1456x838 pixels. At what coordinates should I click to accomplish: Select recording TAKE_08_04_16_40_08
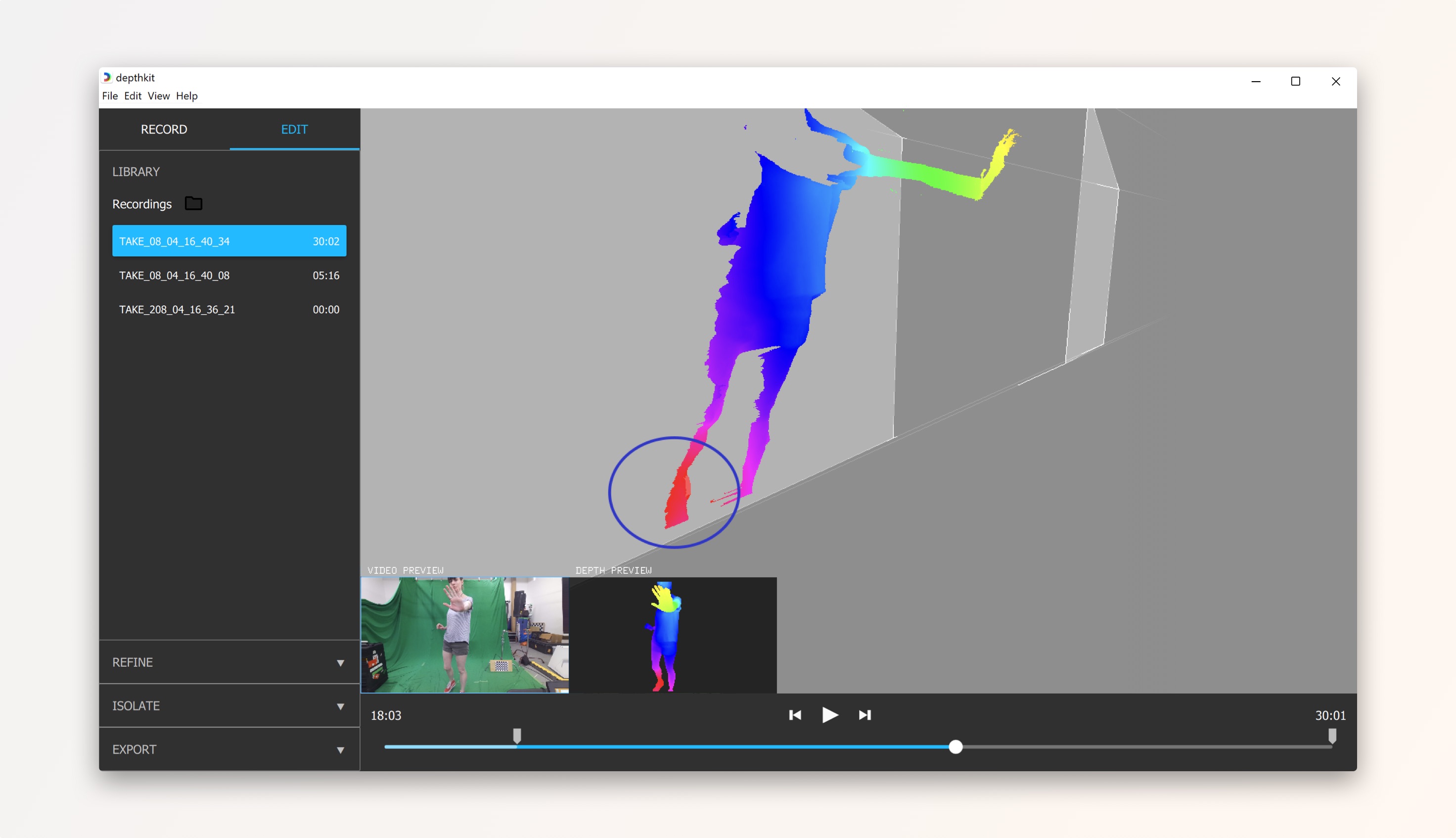[229, 275]
